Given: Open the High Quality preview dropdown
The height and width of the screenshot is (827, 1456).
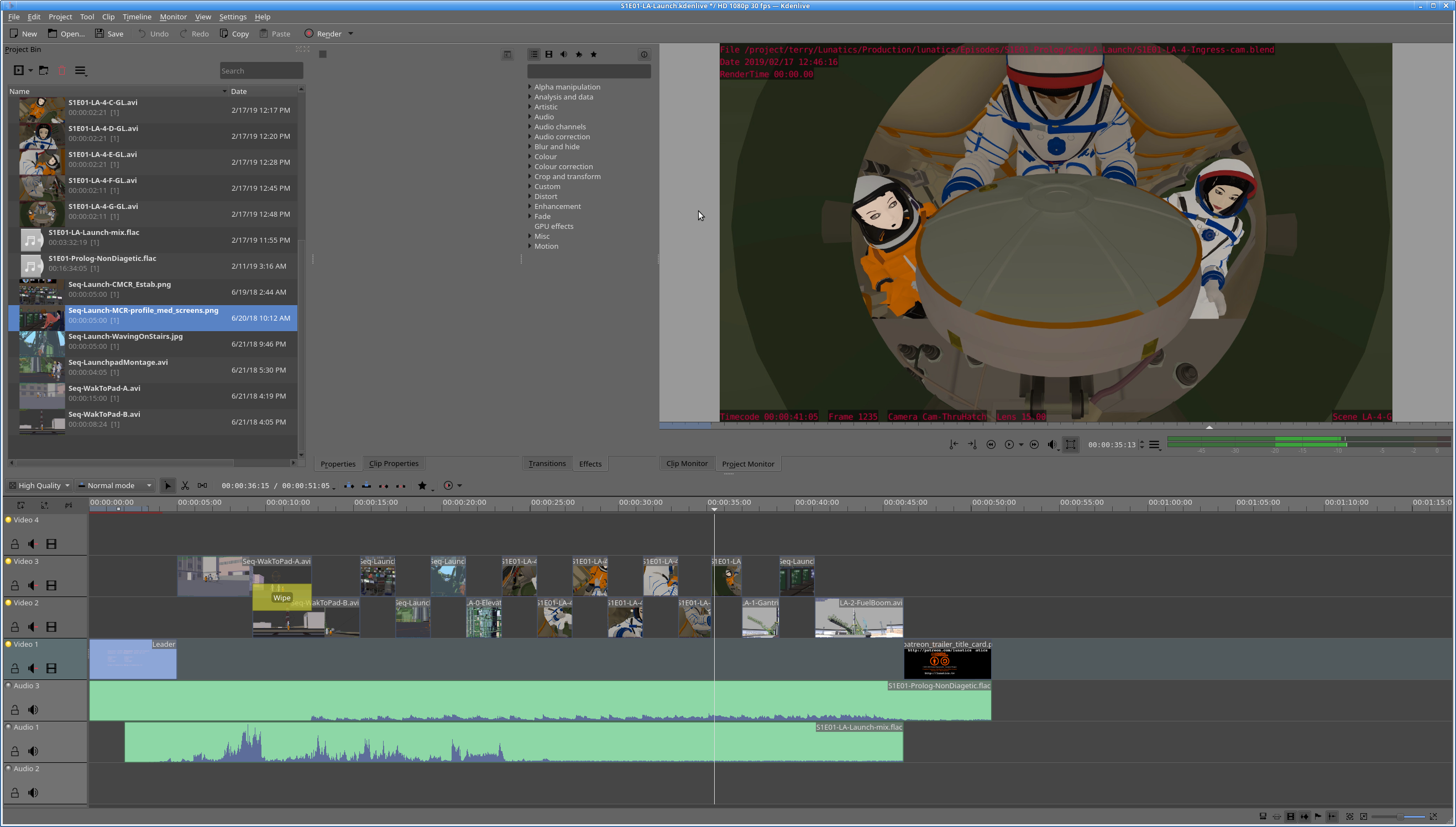Looking at the screenshot, I should click(39, 485).
